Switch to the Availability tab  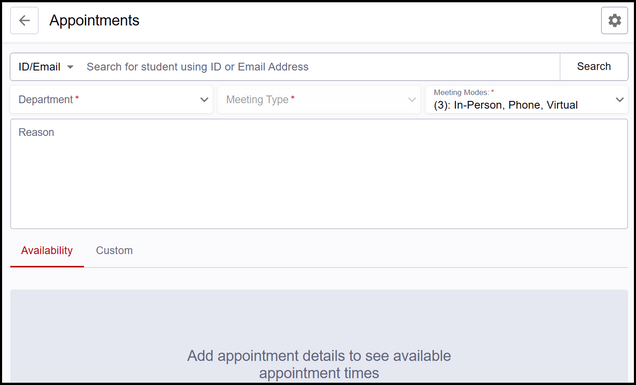click(x=47, y=251)
